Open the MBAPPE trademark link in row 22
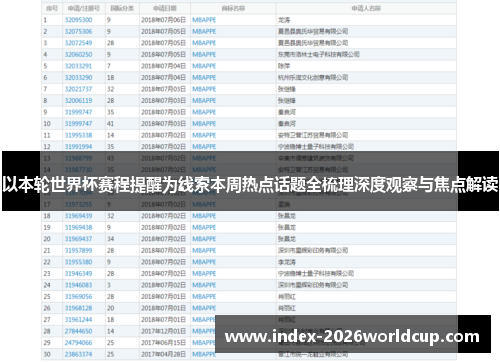The height and width of the screenshot is (362, 500). 204,262
